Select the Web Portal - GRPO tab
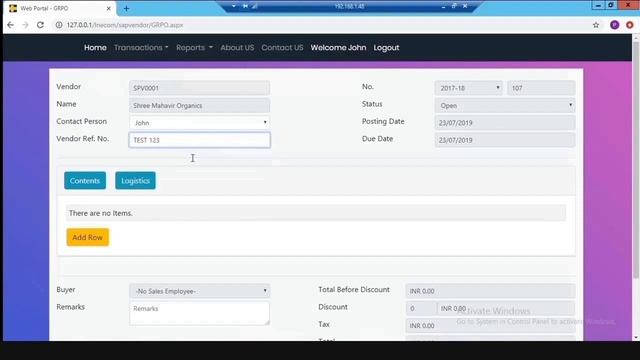The height and width of the screenshot is (360, 640). point(59,8)
